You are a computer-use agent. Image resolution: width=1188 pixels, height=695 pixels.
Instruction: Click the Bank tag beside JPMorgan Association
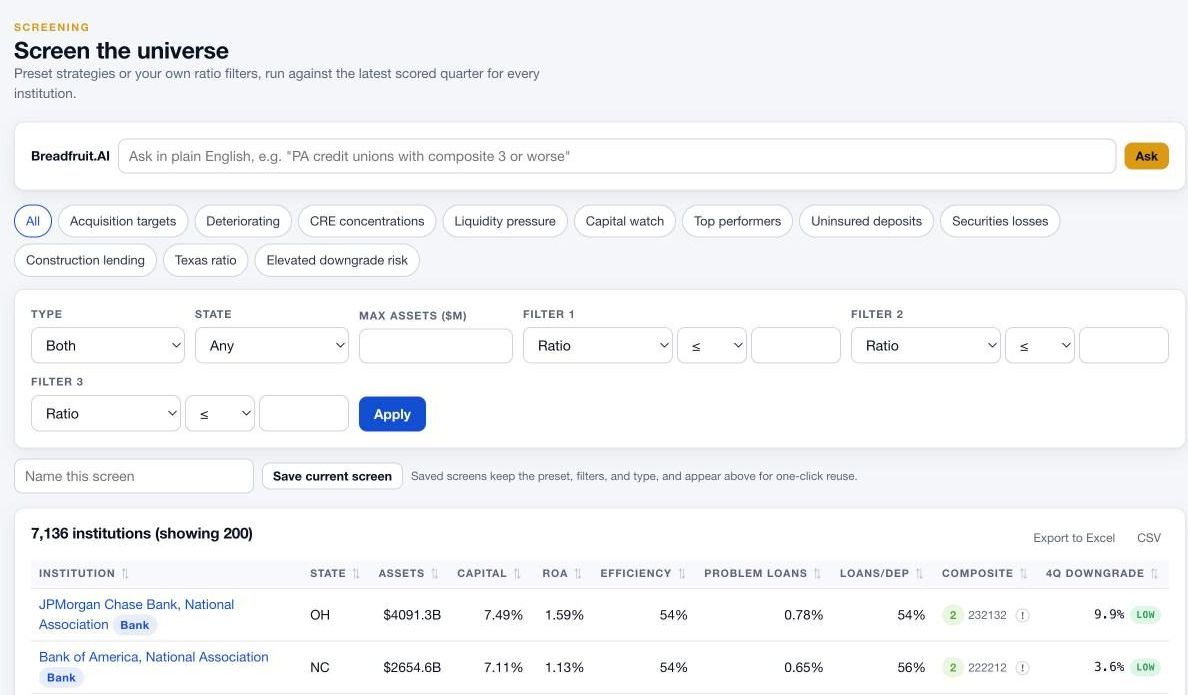135,625
